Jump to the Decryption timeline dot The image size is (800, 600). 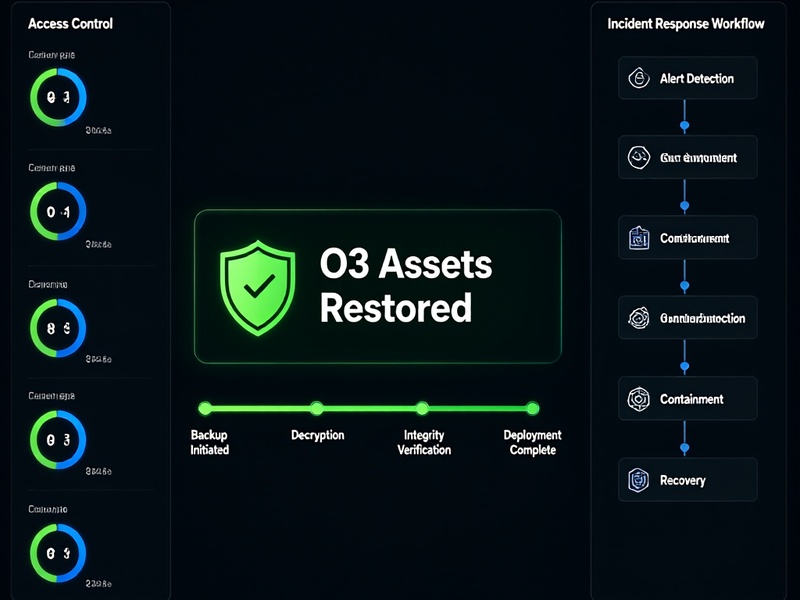click(317, 408)
